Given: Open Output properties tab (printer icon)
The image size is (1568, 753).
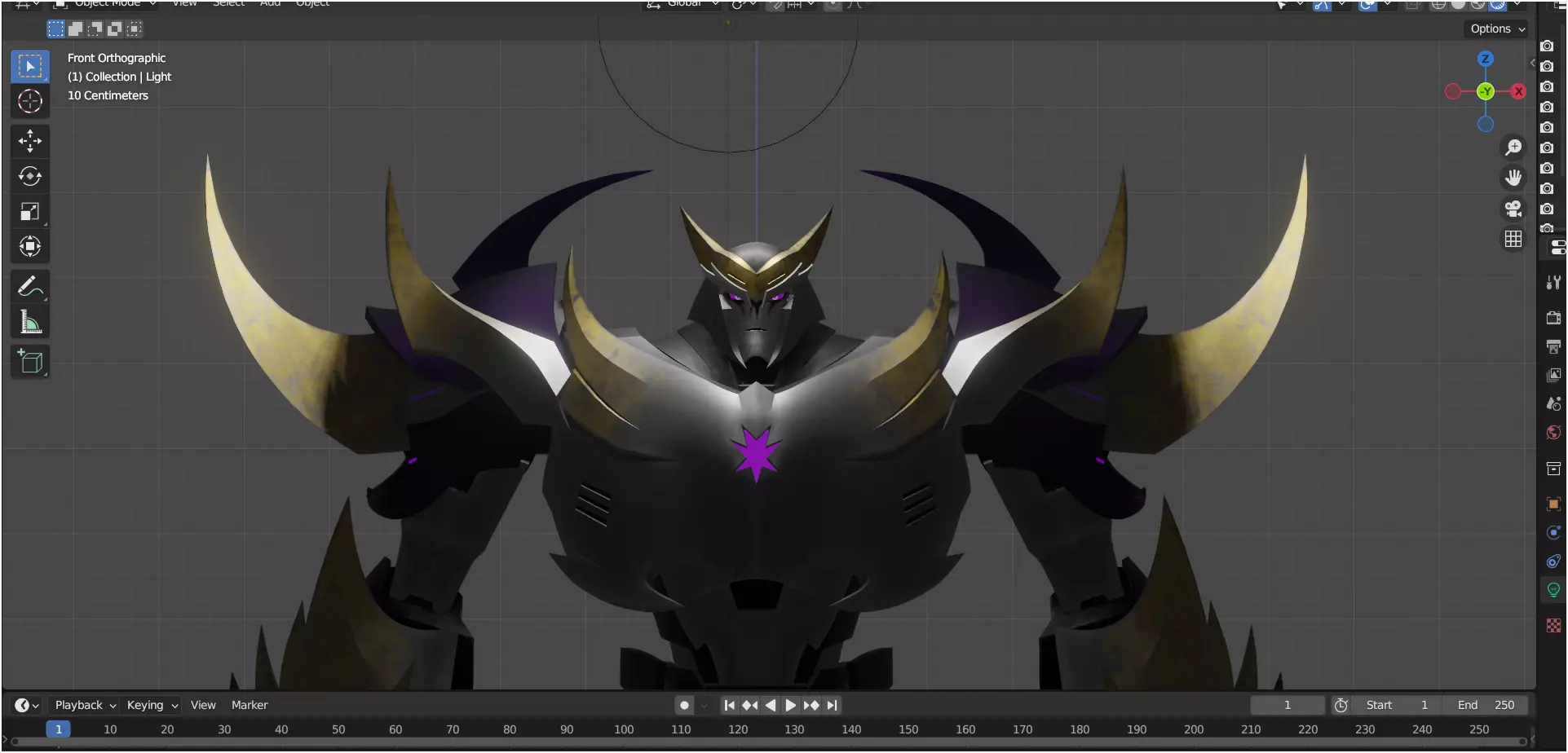Looking at the screenshot, I should click(x=1553, y=346).
